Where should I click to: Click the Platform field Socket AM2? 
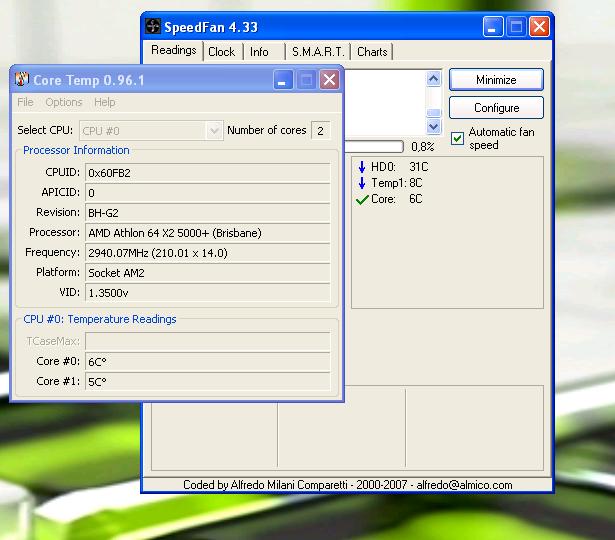pyautogui.click(x=207, y=273)
